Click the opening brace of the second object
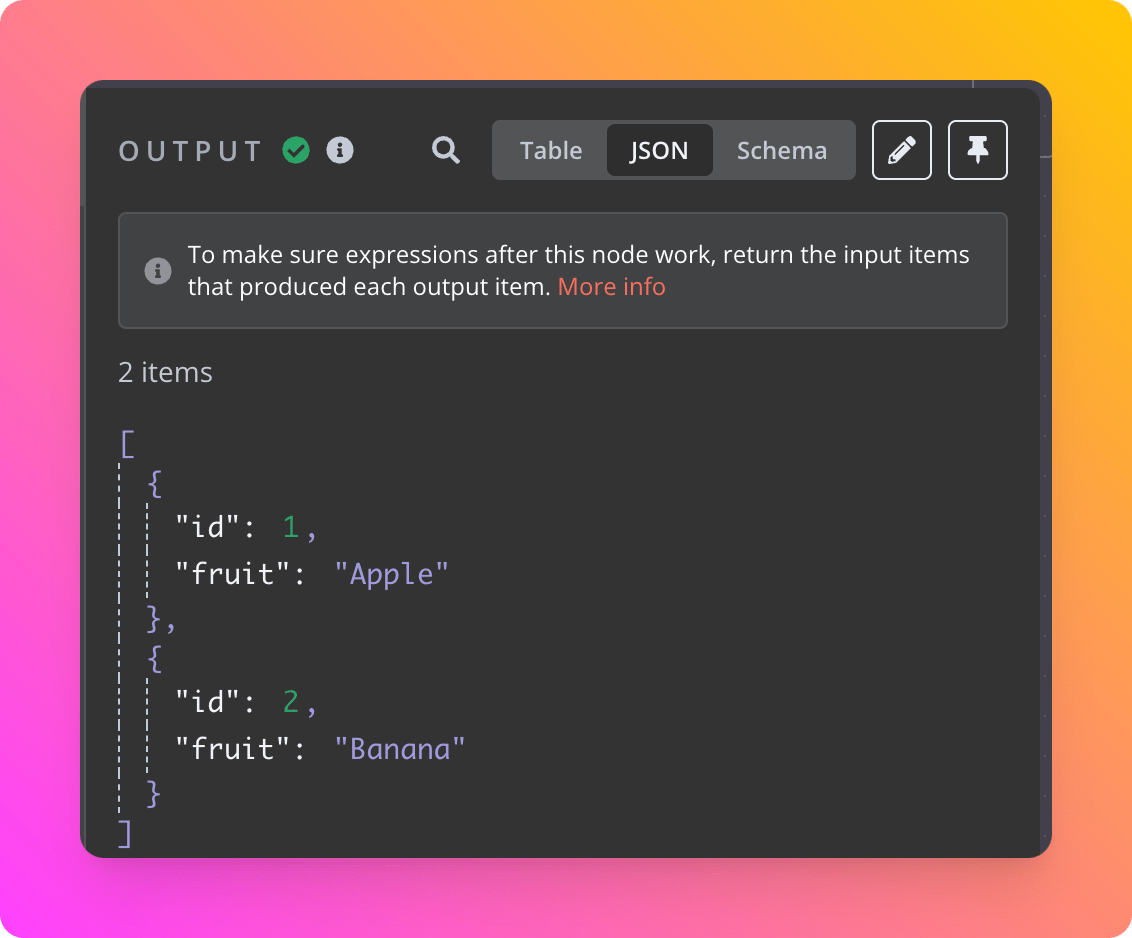The image size is (1132, 938). click(154, 658)
